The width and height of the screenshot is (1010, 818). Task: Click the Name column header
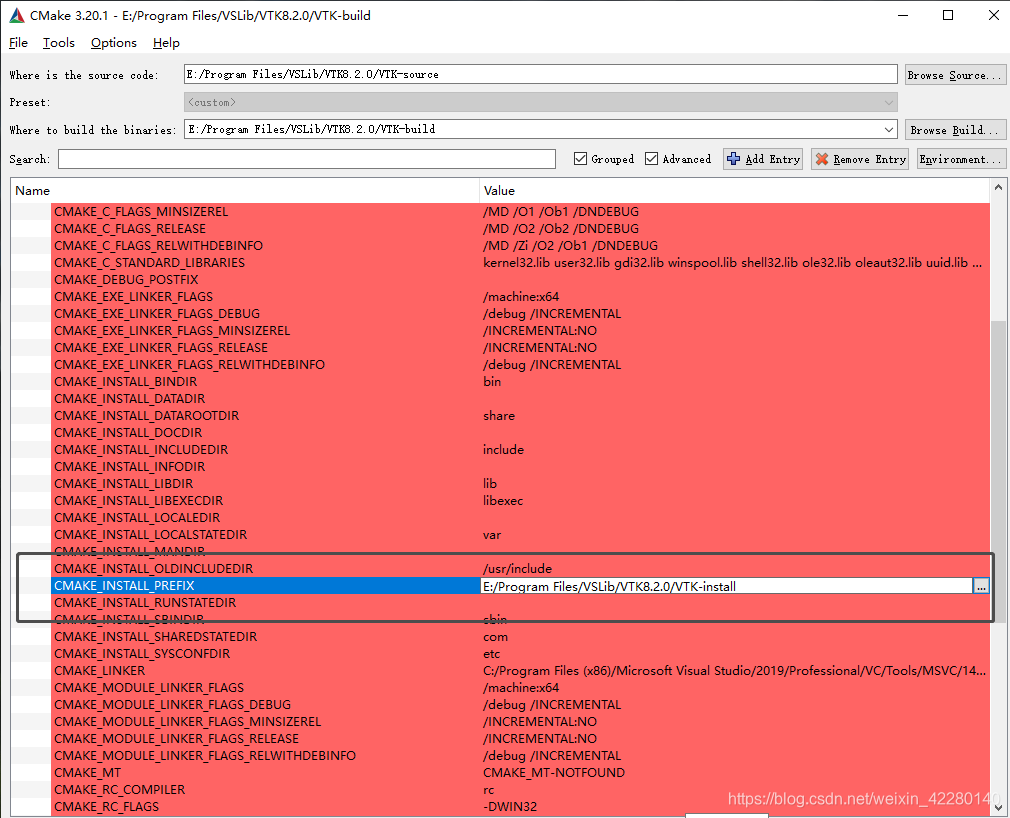(x=245, y=191)
